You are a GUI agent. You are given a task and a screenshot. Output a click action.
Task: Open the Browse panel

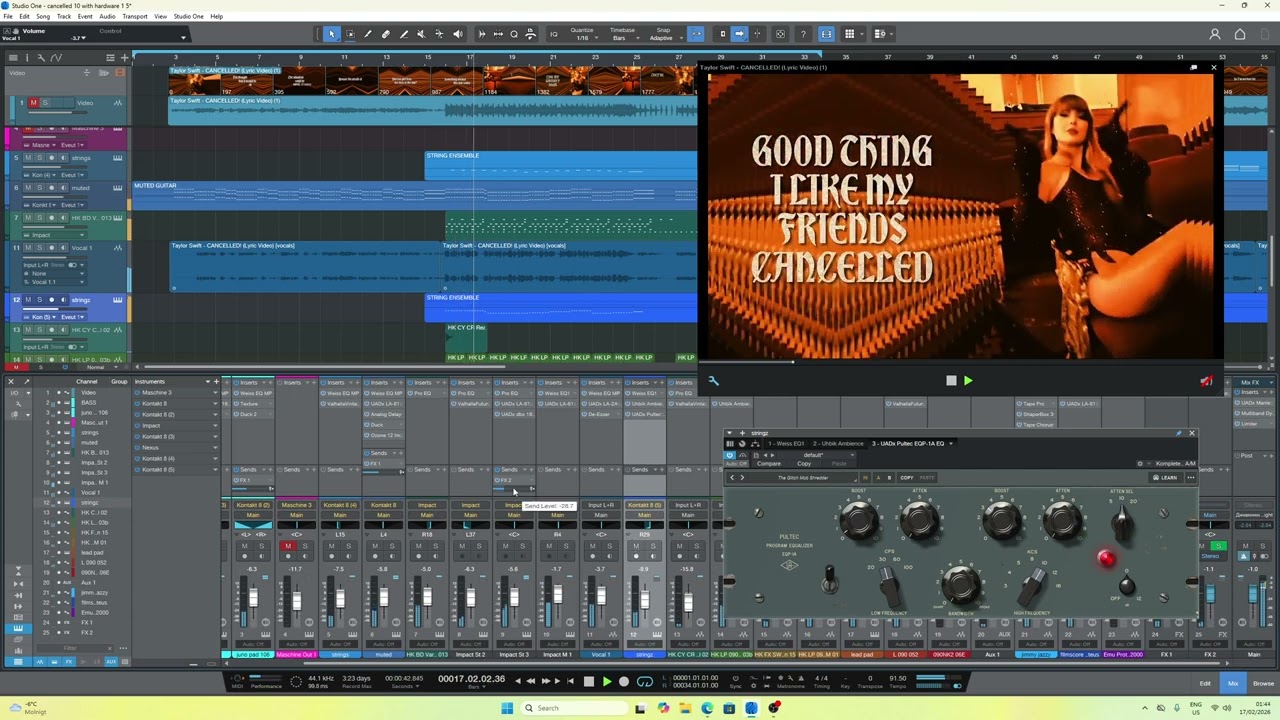pos(1263,683)
